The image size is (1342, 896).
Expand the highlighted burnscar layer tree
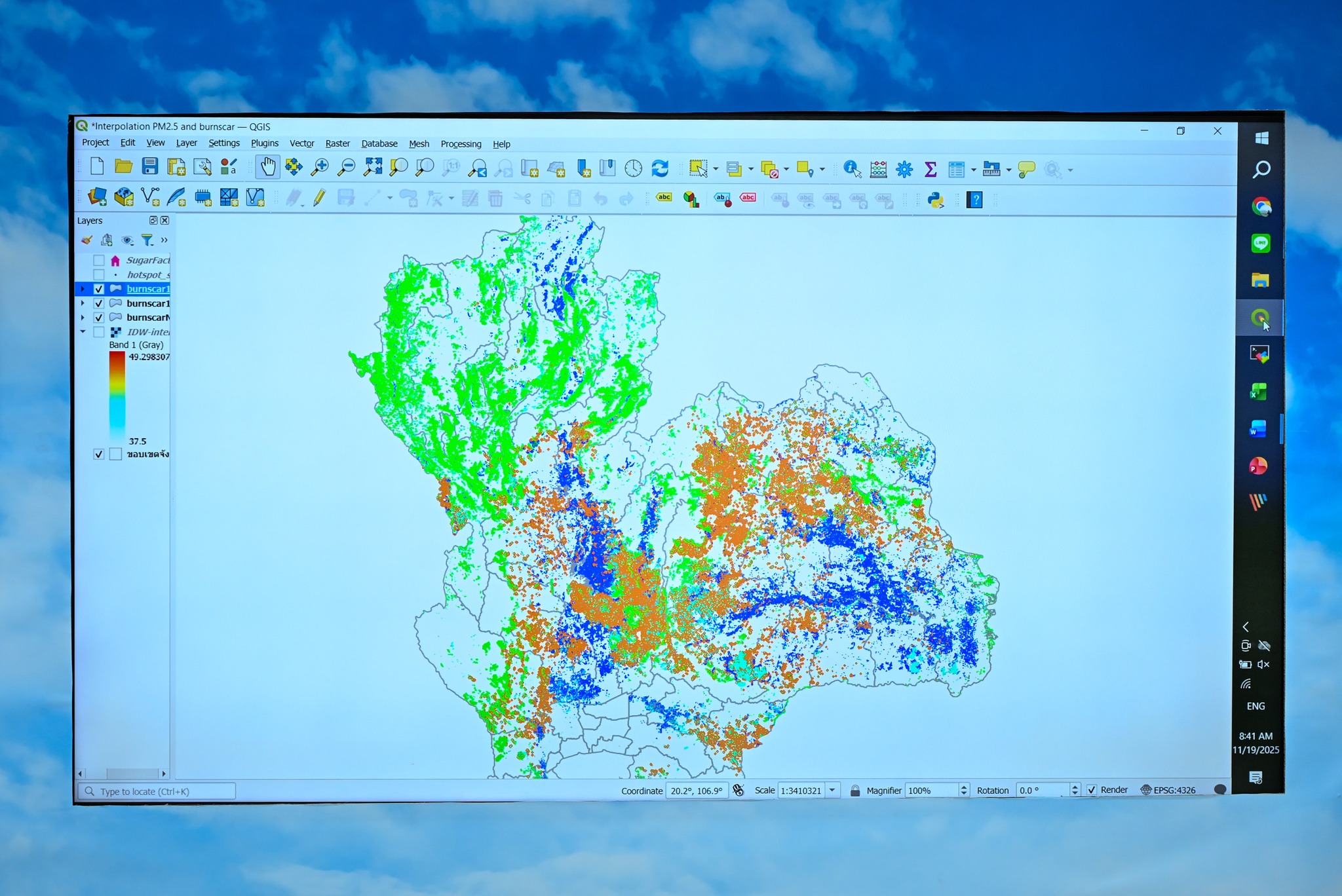tap(83, 289)
